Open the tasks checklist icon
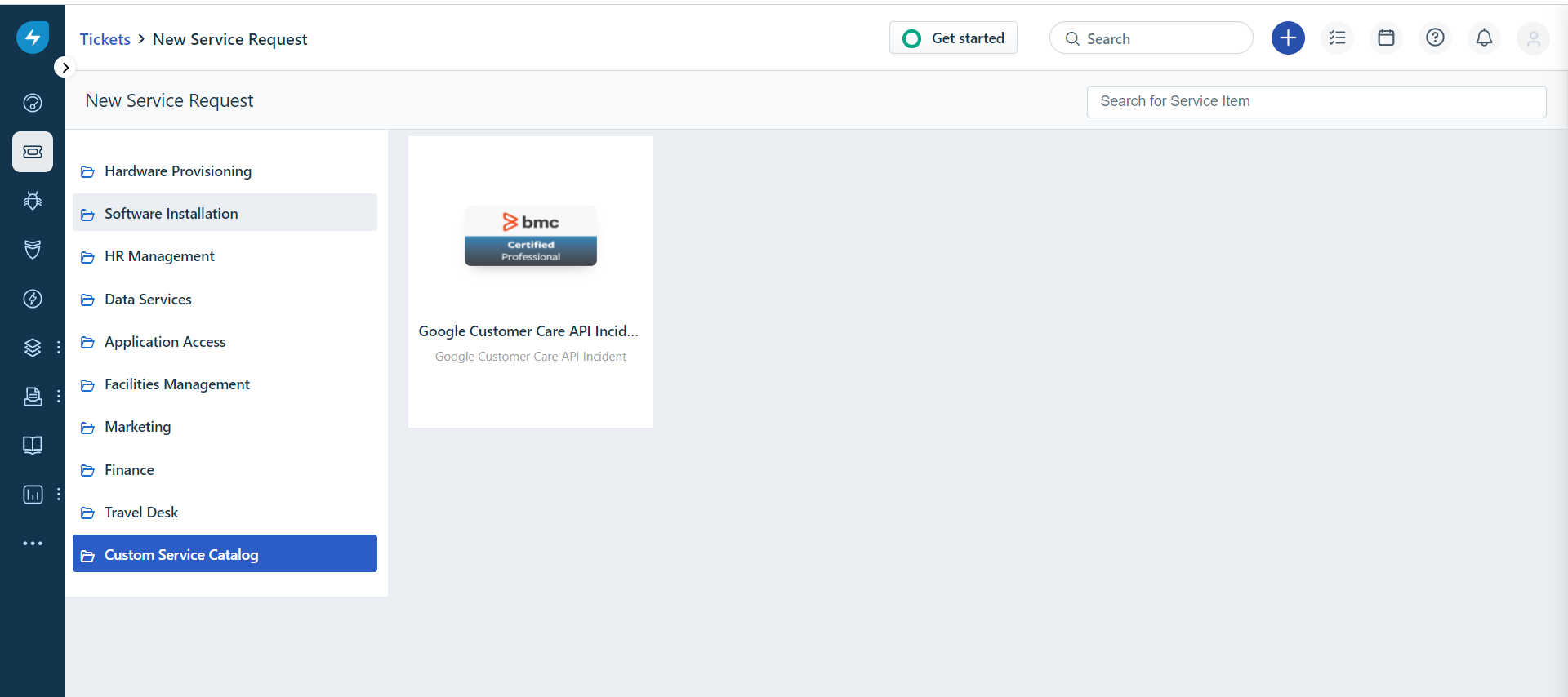Screen dimensions: 1568x697 click(x=1337, y=38)
